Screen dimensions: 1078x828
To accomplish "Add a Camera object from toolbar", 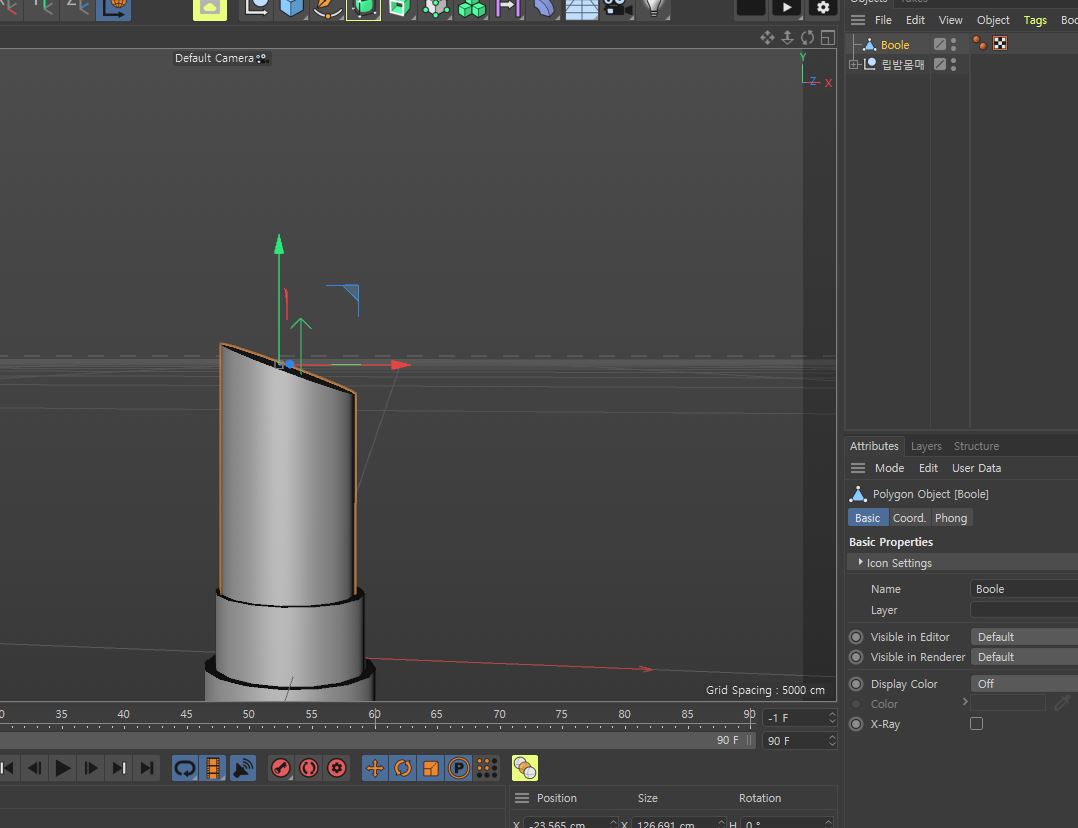I will (616, 8).
